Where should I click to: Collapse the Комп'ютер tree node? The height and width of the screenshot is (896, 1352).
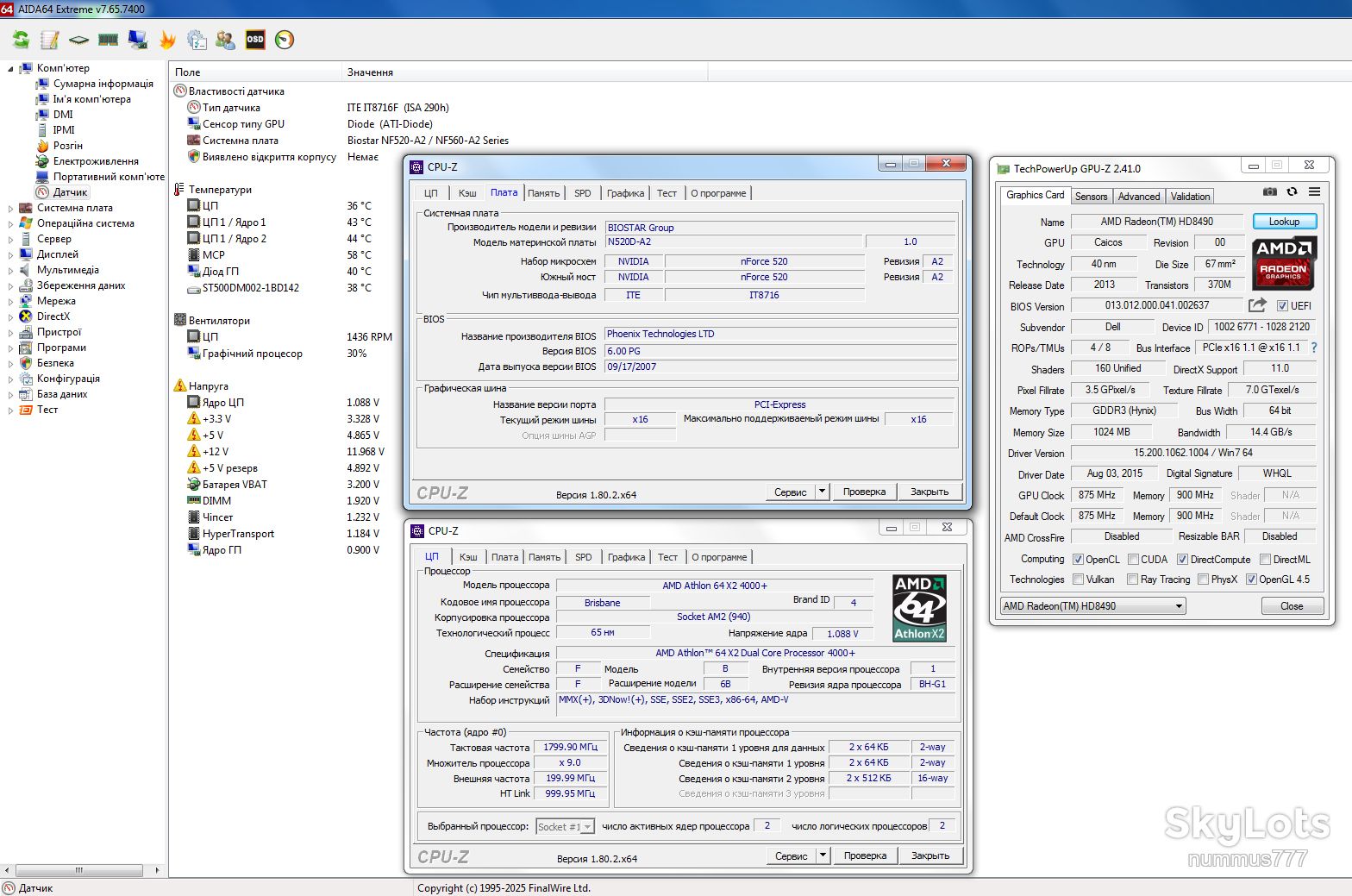(x=10, y=68)
